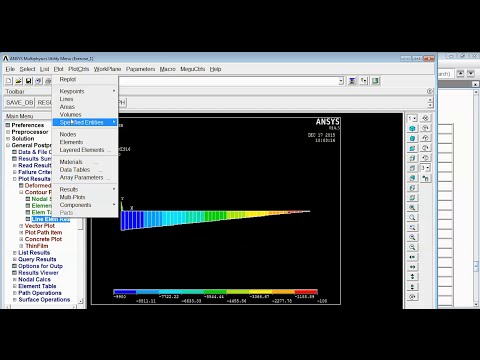Viewport: 480px width, 360px height.
Task: Click the New Analysis toolbar icon
Action: (9, 81)
